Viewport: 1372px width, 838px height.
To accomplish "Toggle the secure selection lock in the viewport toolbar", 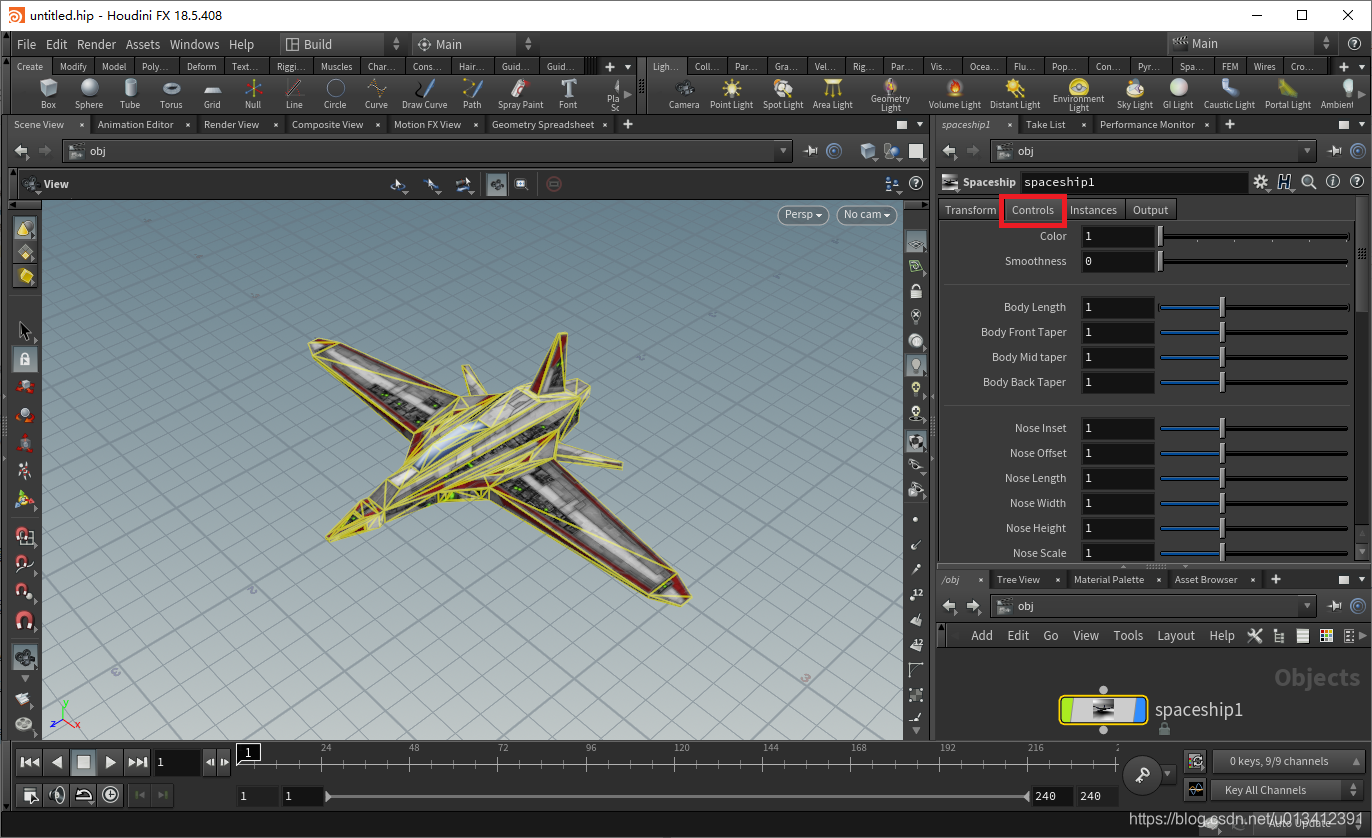I will pyautogui.click(x=25, y=359).
